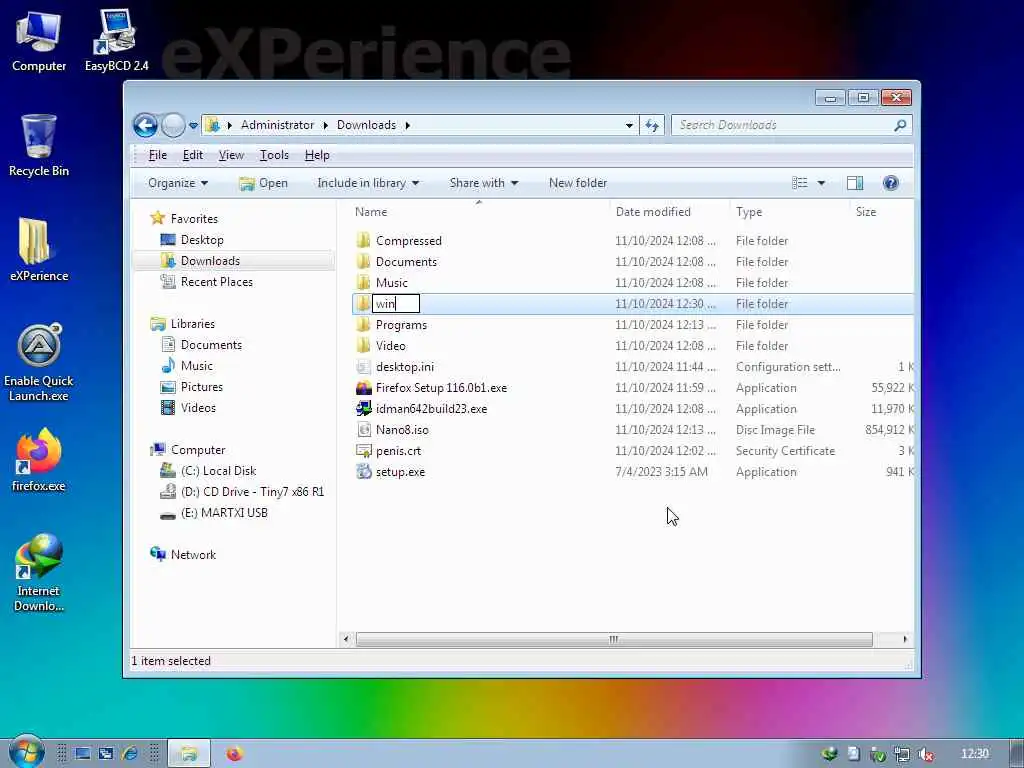Sort by the Name column header
Image resolution: width=1024 pixels, height=768 pixels.
(371, 212)
